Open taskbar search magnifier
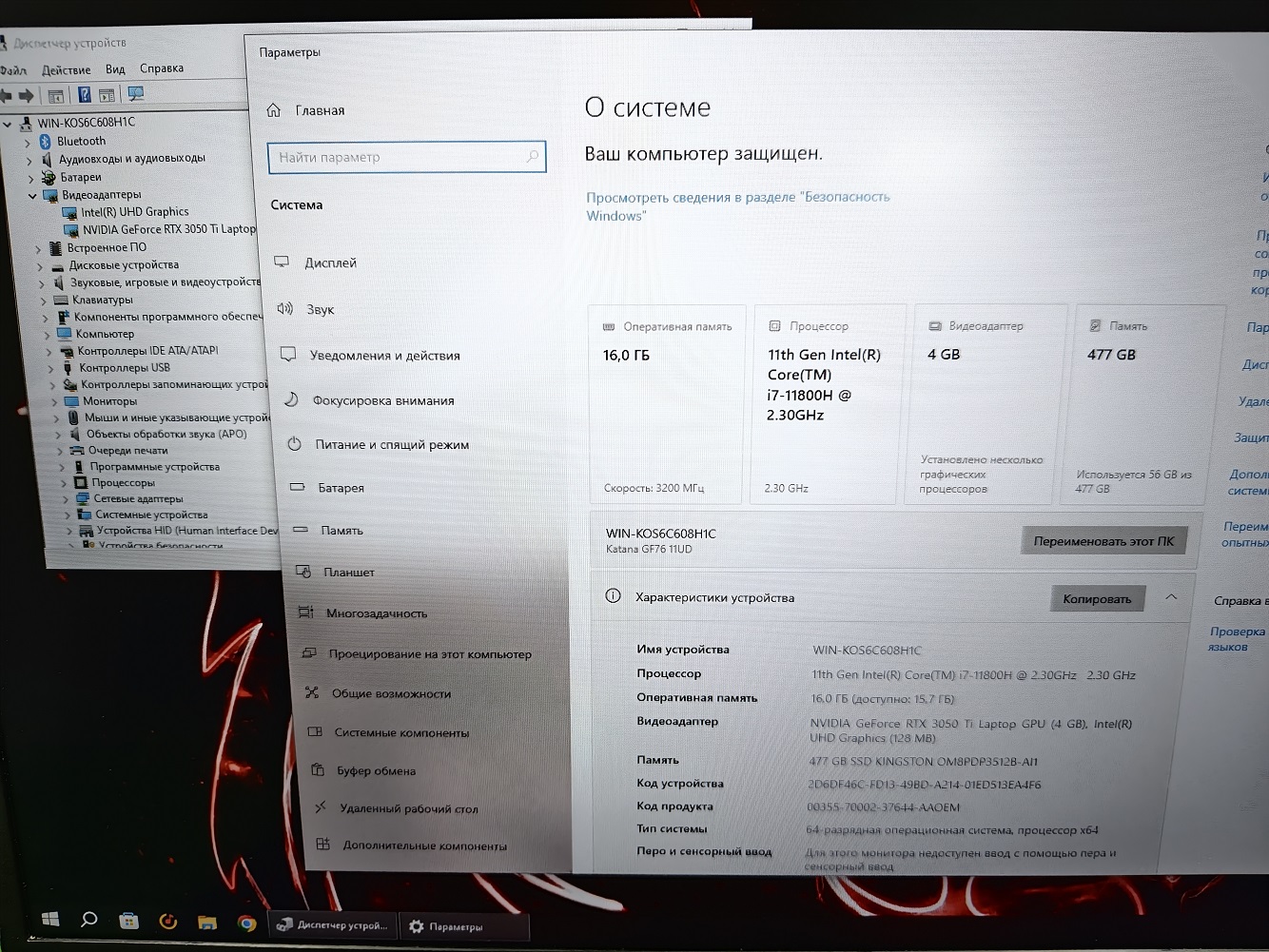1269x952 pixels. coord(89,919)
